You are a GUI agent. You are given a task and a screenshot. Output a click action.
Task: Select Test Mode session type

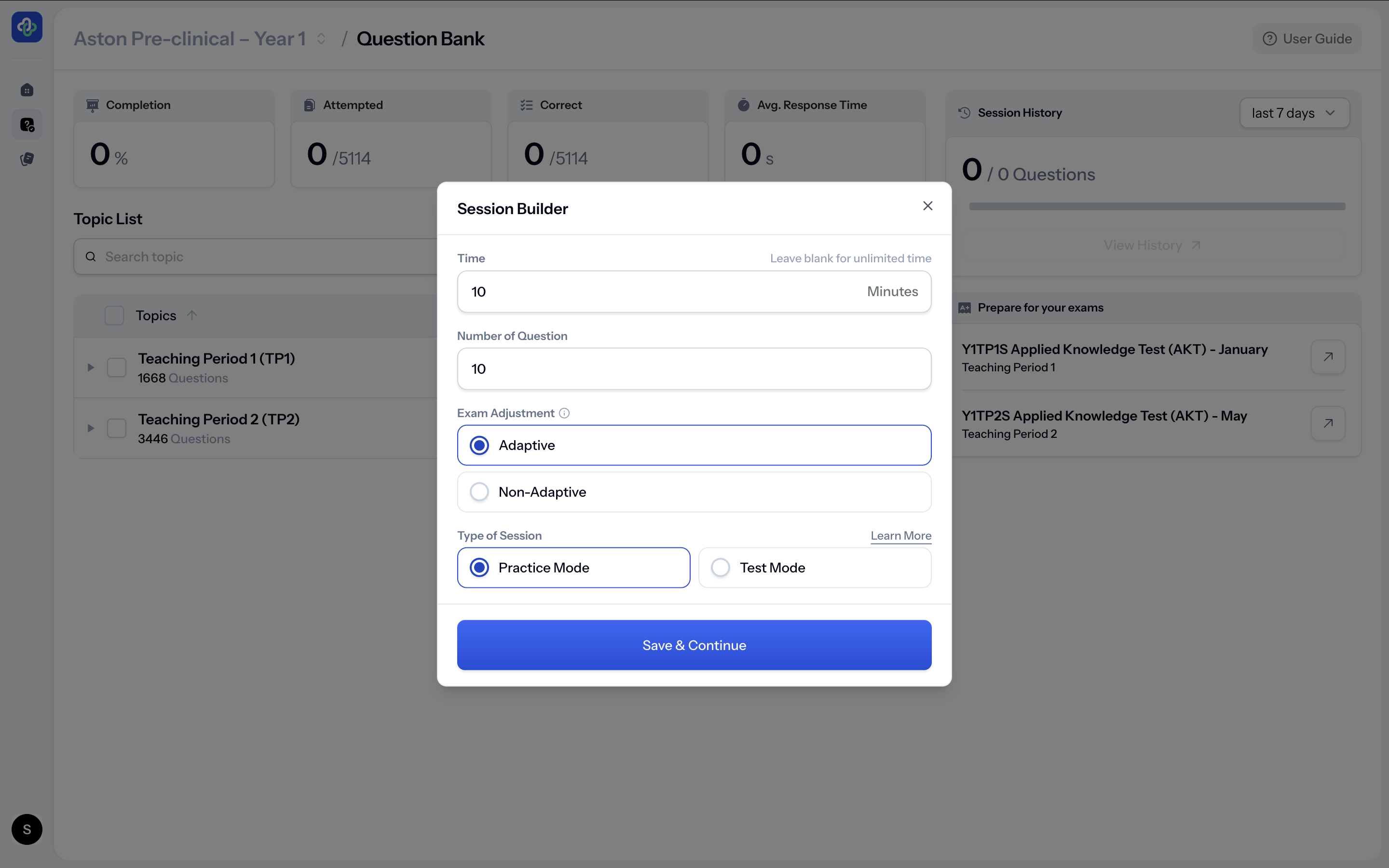click(x=721, y=568)
